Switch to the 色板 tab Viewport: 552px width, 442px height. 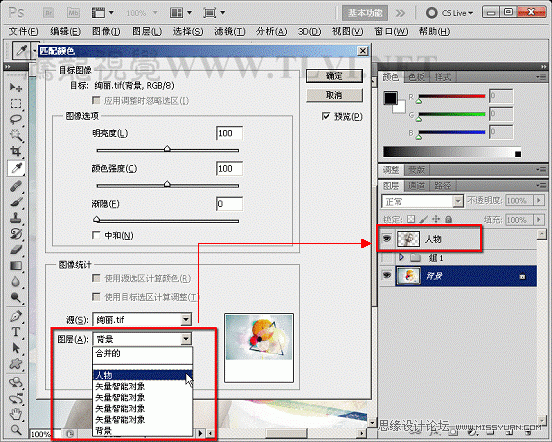[416, 77]
